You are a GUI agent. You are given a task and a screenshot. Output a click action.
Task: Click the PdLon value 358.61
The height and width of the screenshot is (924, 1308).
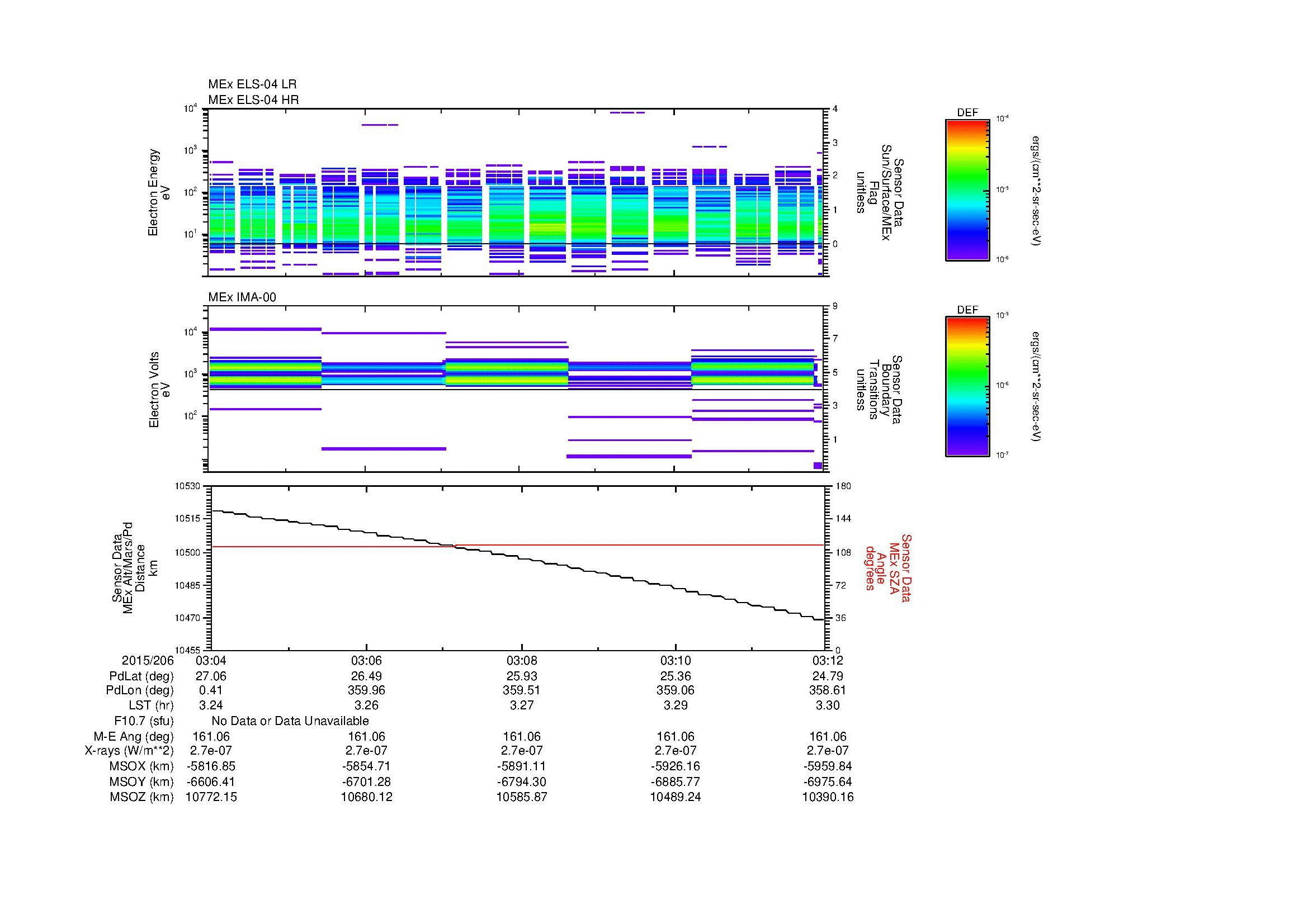pos(827,690)
